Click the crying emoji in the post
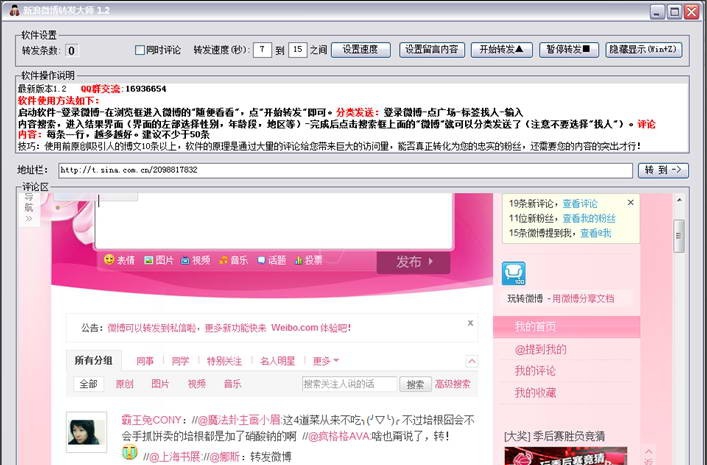707x465 pixels. tap(129, 452)
